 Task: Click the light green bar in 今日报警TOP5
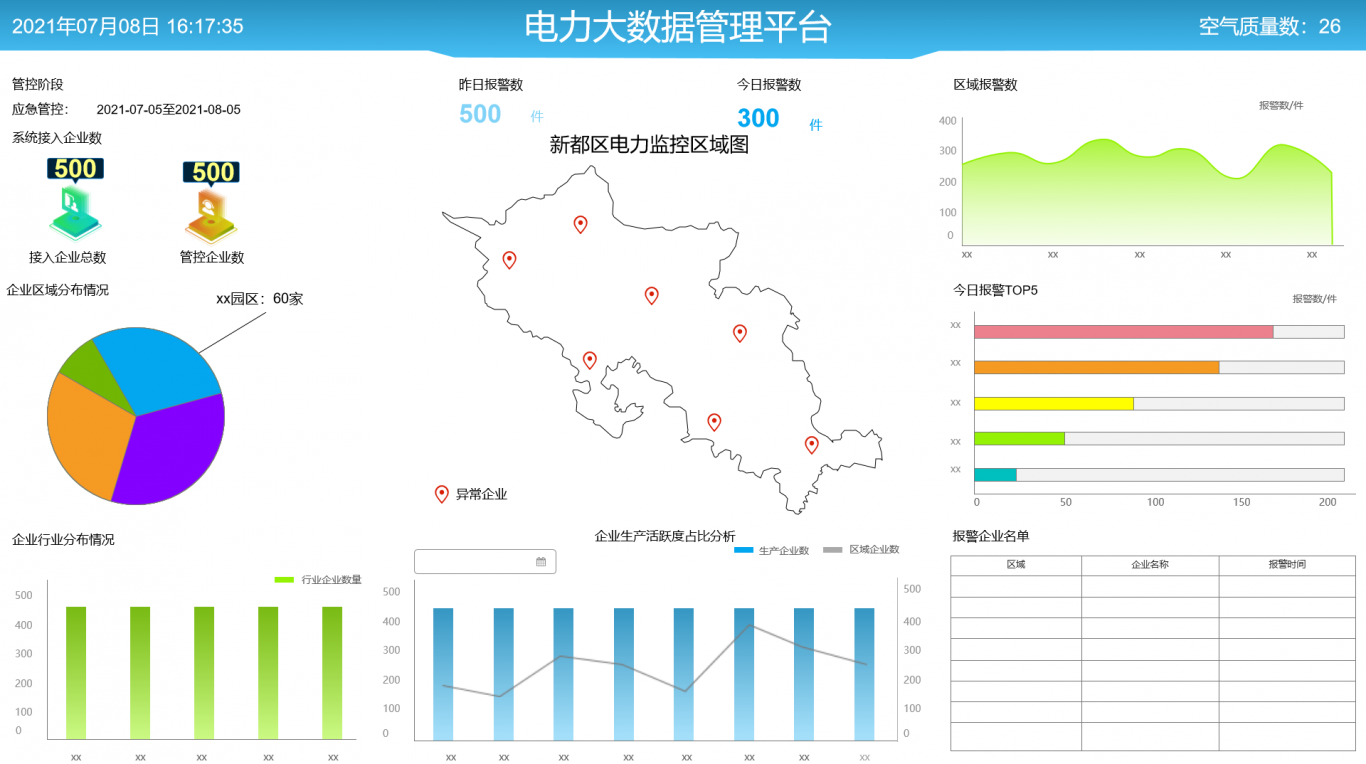point(1020,438)
